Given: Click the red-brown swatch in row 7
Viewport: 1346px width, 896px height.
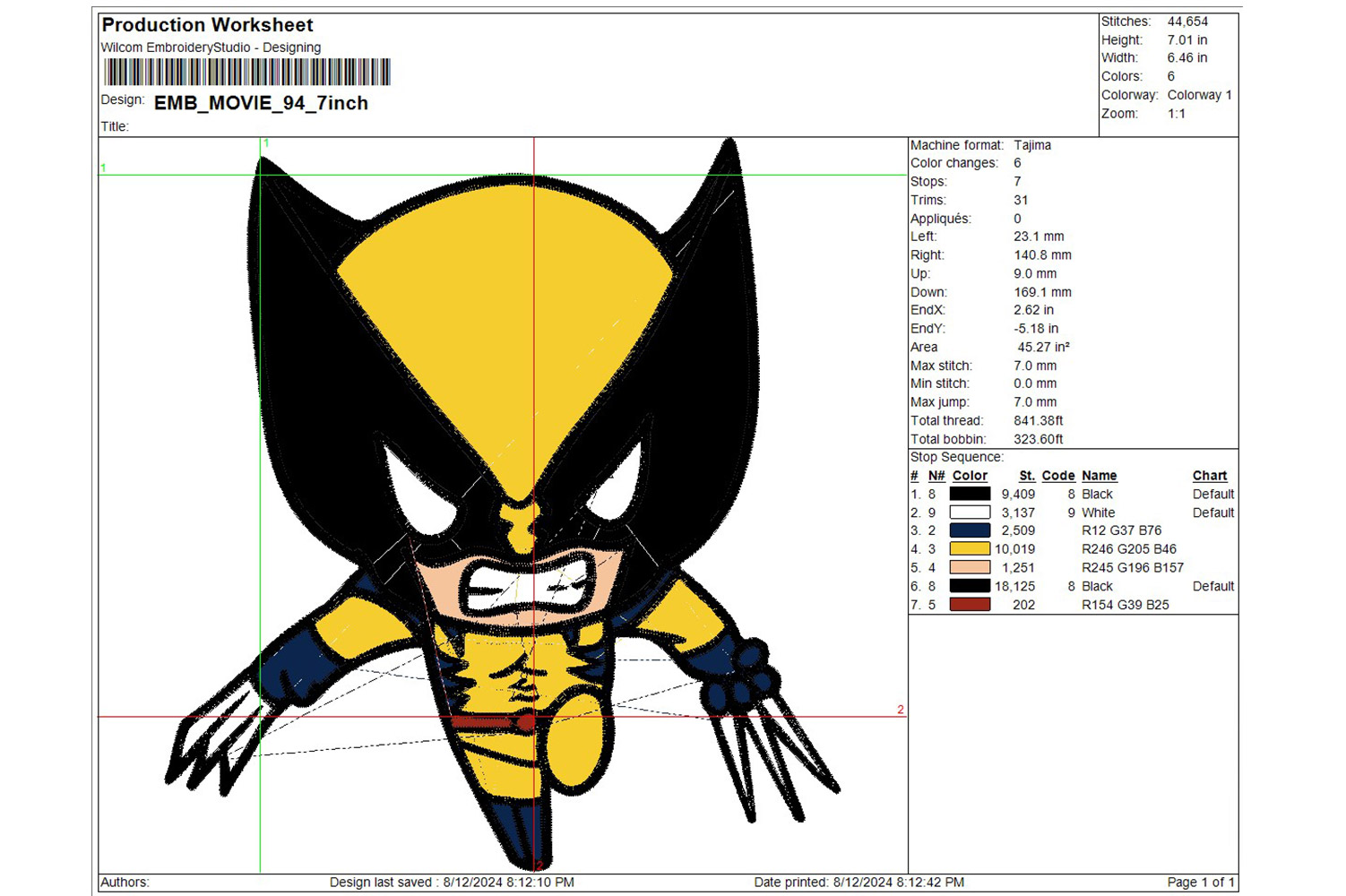Looking at the screenshot, I should (970, 605).
